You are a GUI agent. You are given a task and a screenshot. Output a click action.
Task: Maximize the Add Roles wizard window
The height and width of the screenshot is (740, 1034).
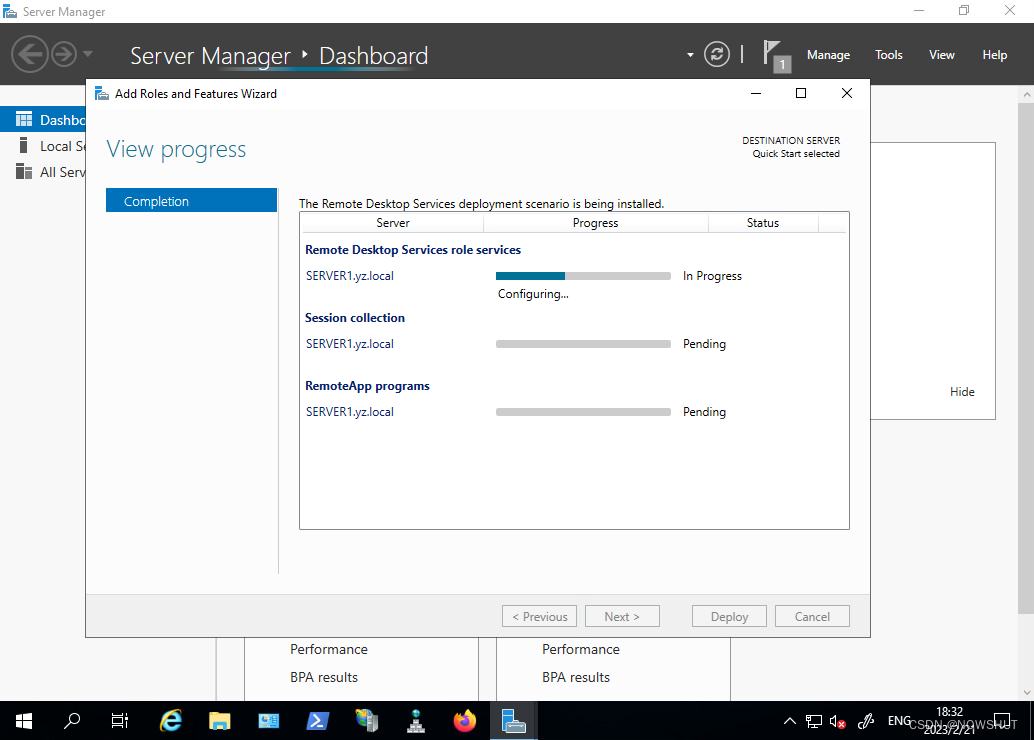[801, 94]
